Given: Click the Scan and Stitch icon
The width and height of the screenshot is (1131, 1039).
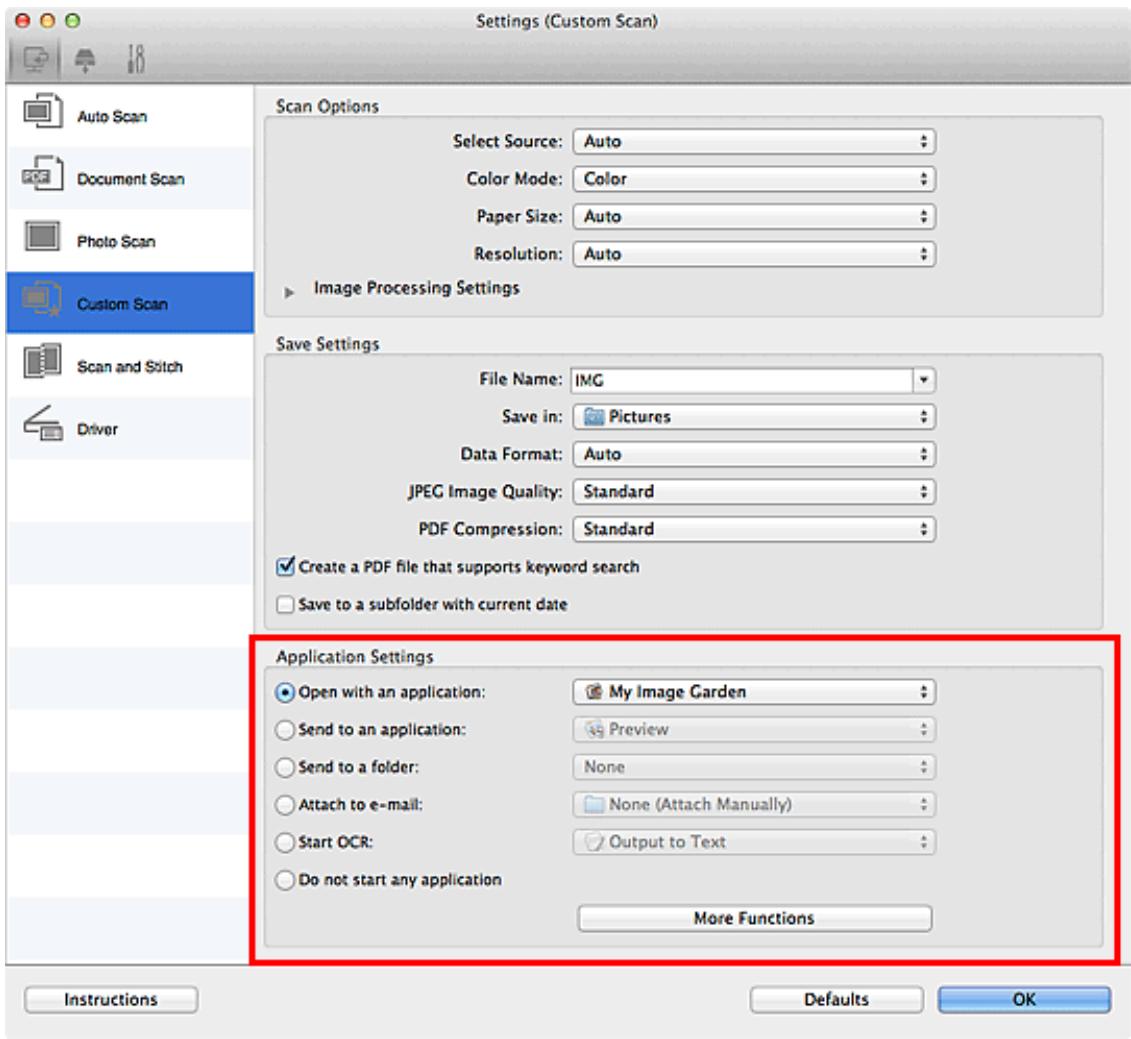Looking at the screenshot, I should (x=43, y=361).
